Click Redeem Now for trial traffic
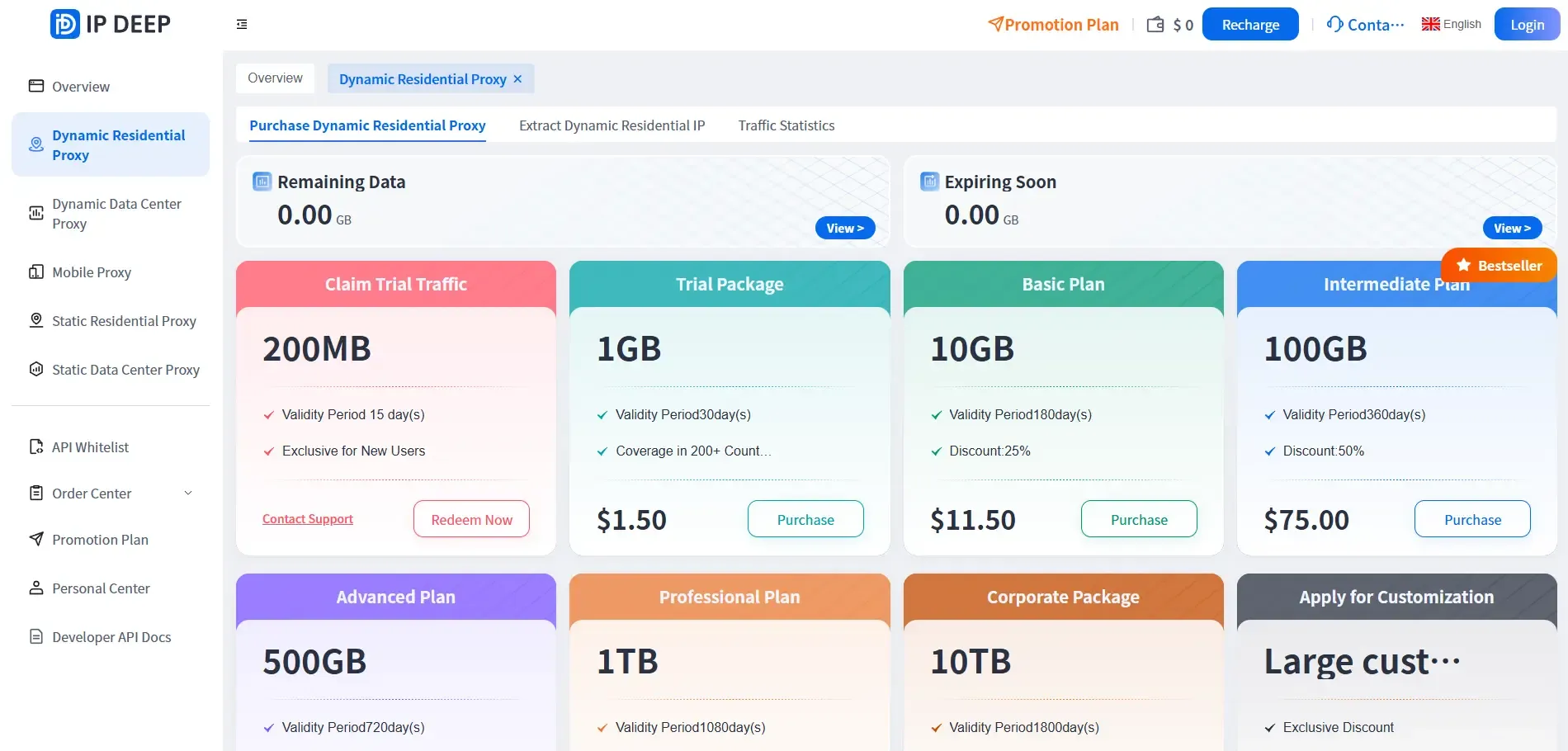1568x751 pixels. coord(471,519)
